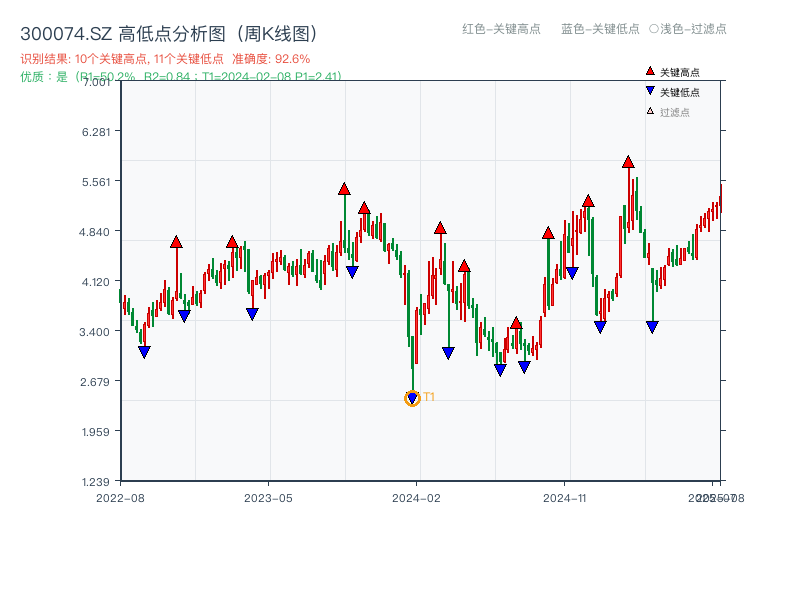Click the 6.281 y-axis label
The height and width of the screenshot is (600, 800).
pyautogui.click(x=96, y=132)
